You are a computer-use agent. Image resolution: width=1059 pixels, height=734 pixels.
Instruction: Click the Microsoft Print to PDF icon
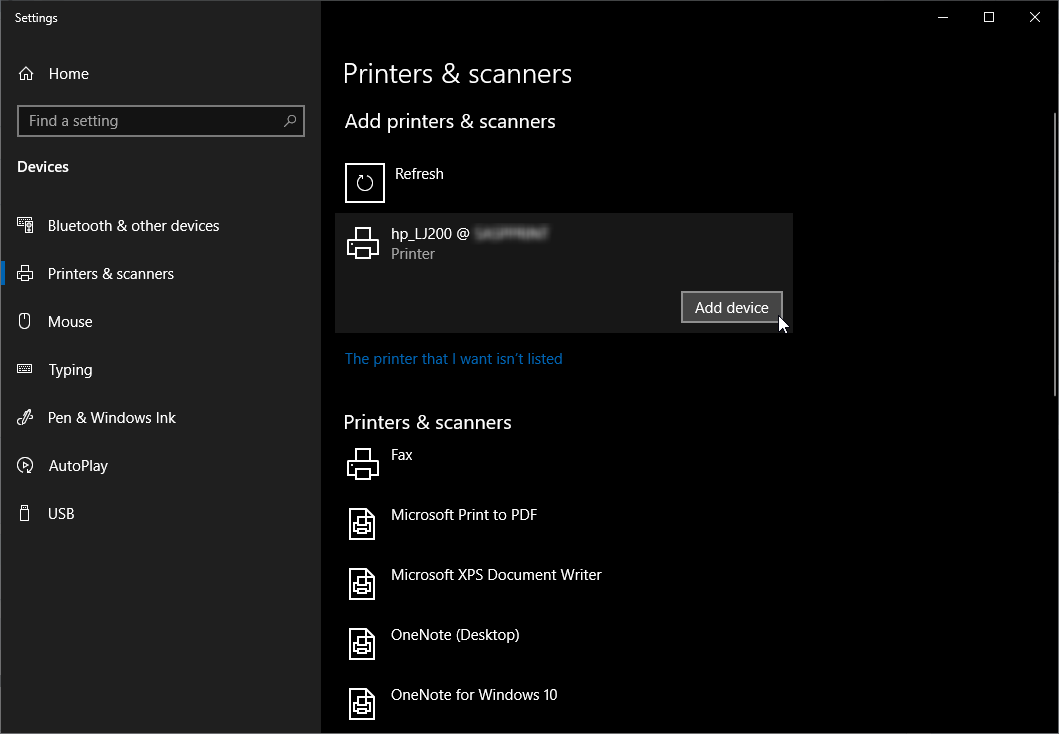click(362, 524)
